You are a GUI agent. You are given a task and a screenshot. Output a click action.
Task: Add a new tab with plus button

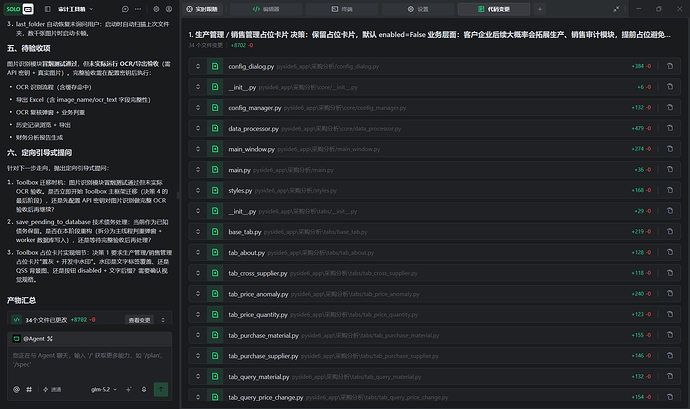click(x=540, y=9)
